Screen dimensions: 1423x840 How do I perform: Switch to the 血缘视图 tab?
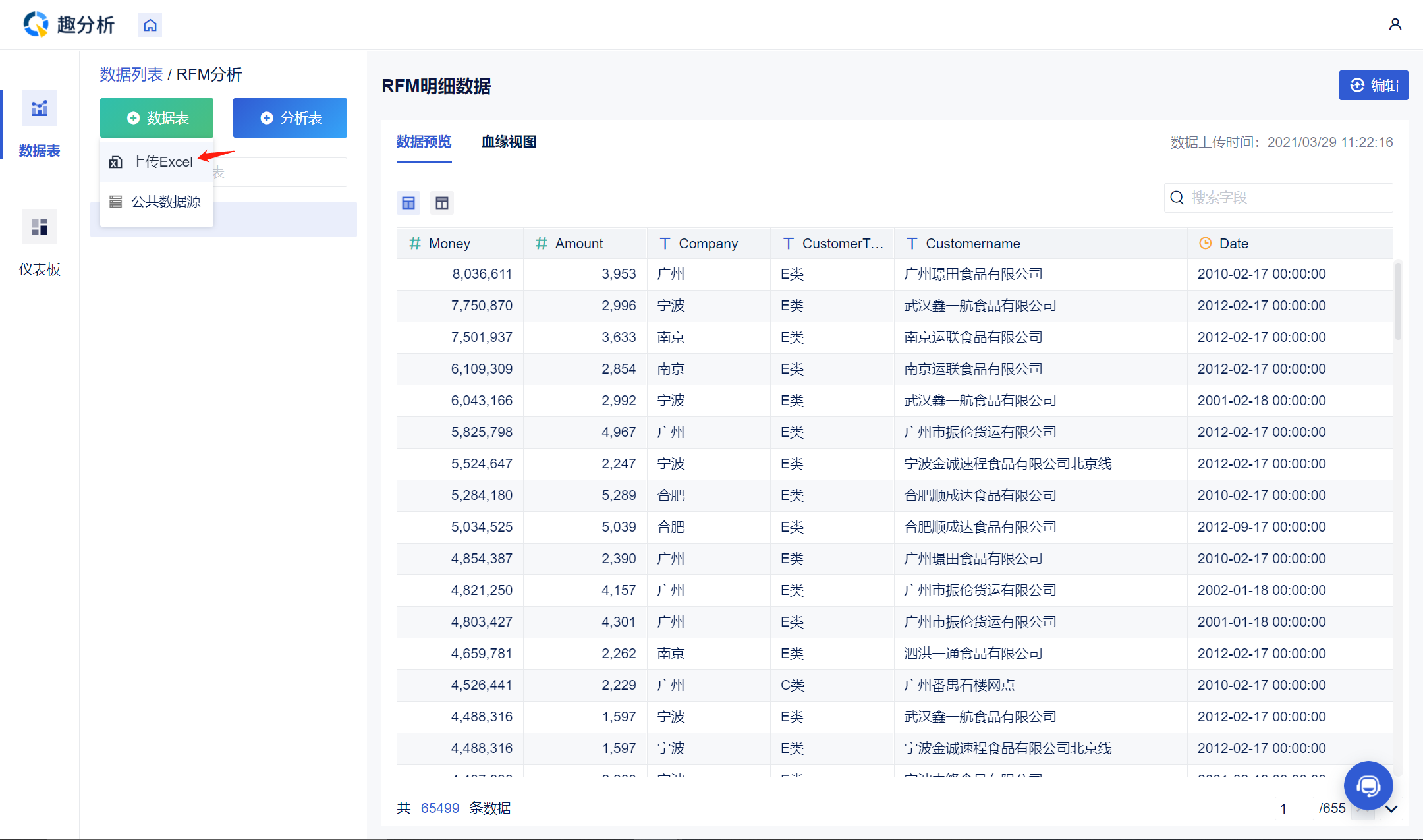pyautogui.click(x=508, y=142)
